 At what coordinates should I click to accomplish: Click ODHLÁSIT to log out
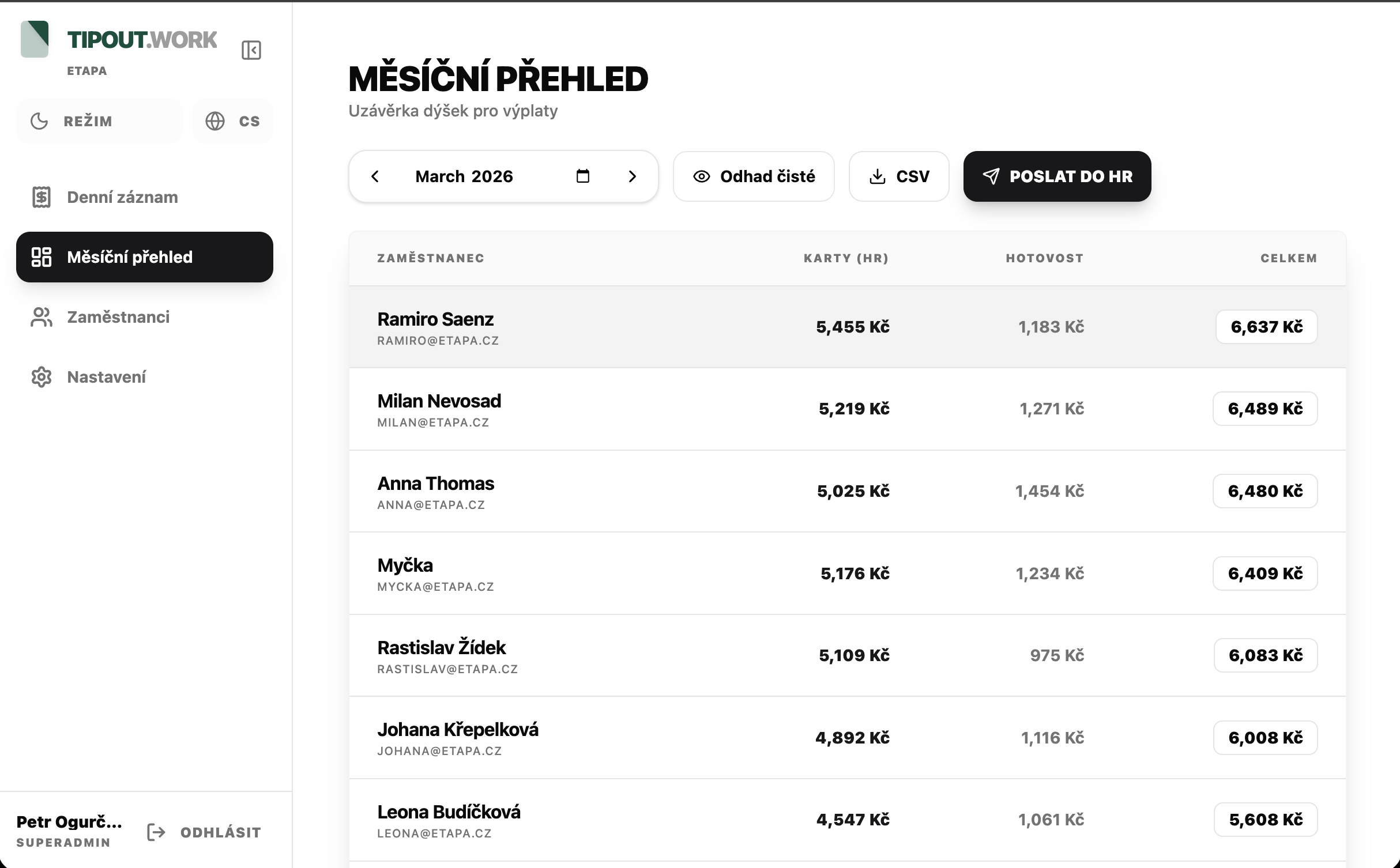pos(220,832)
